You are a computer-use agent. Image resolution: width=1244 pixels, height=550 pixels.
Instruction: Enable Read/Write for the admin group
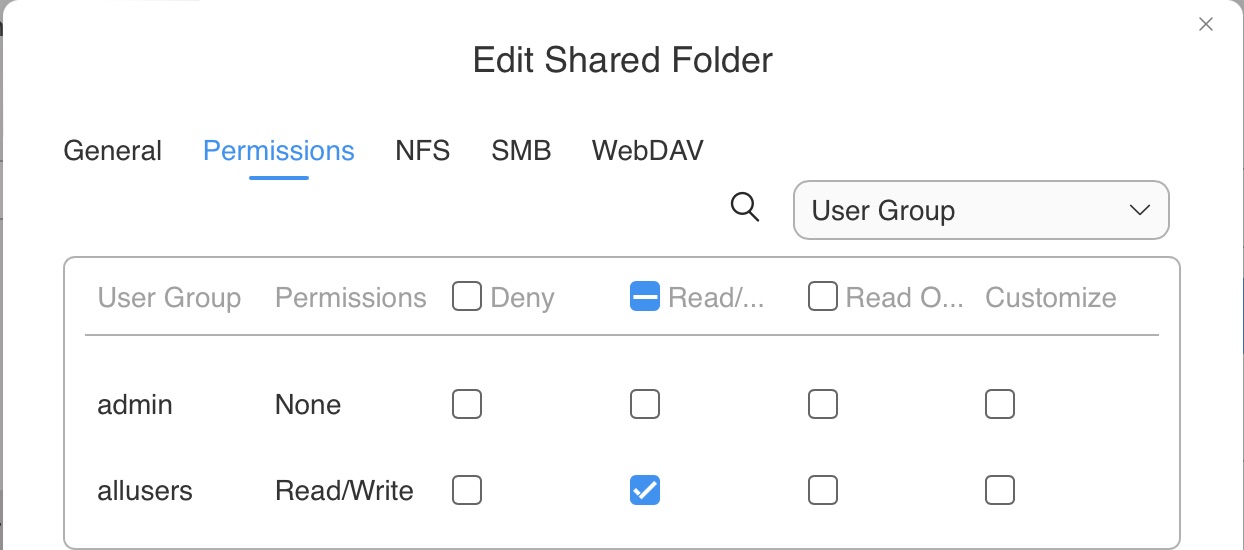pos(645,404)
